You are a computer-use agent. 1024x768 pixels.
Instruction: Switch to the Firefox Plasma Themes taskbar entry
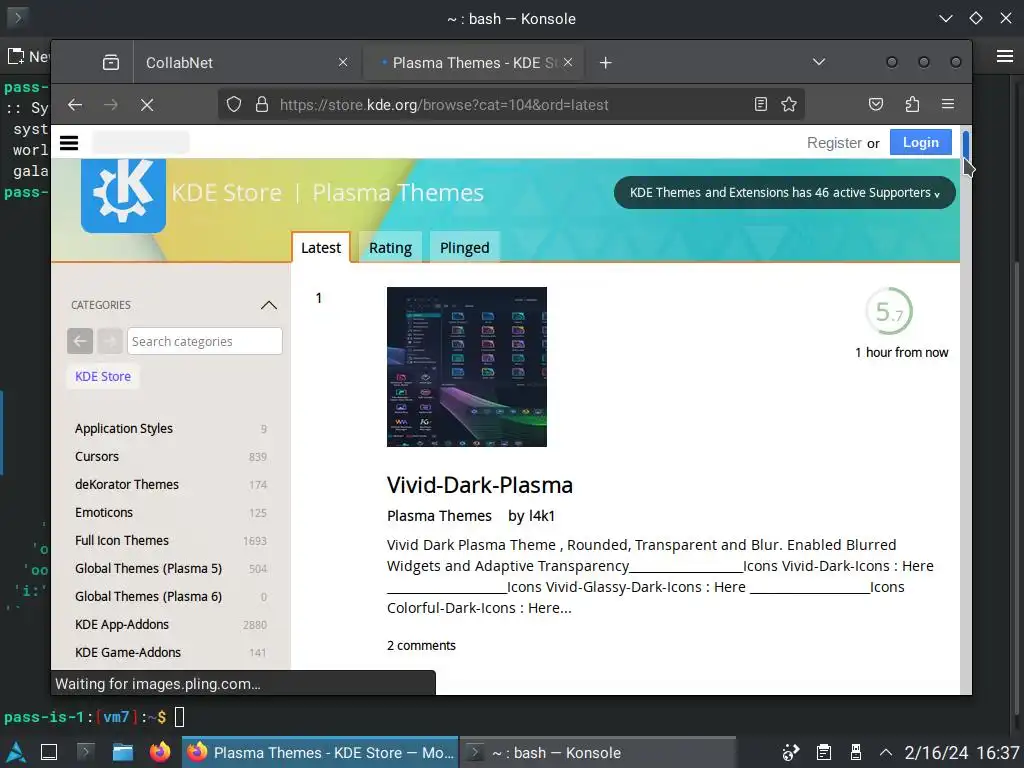click(319, 752)
